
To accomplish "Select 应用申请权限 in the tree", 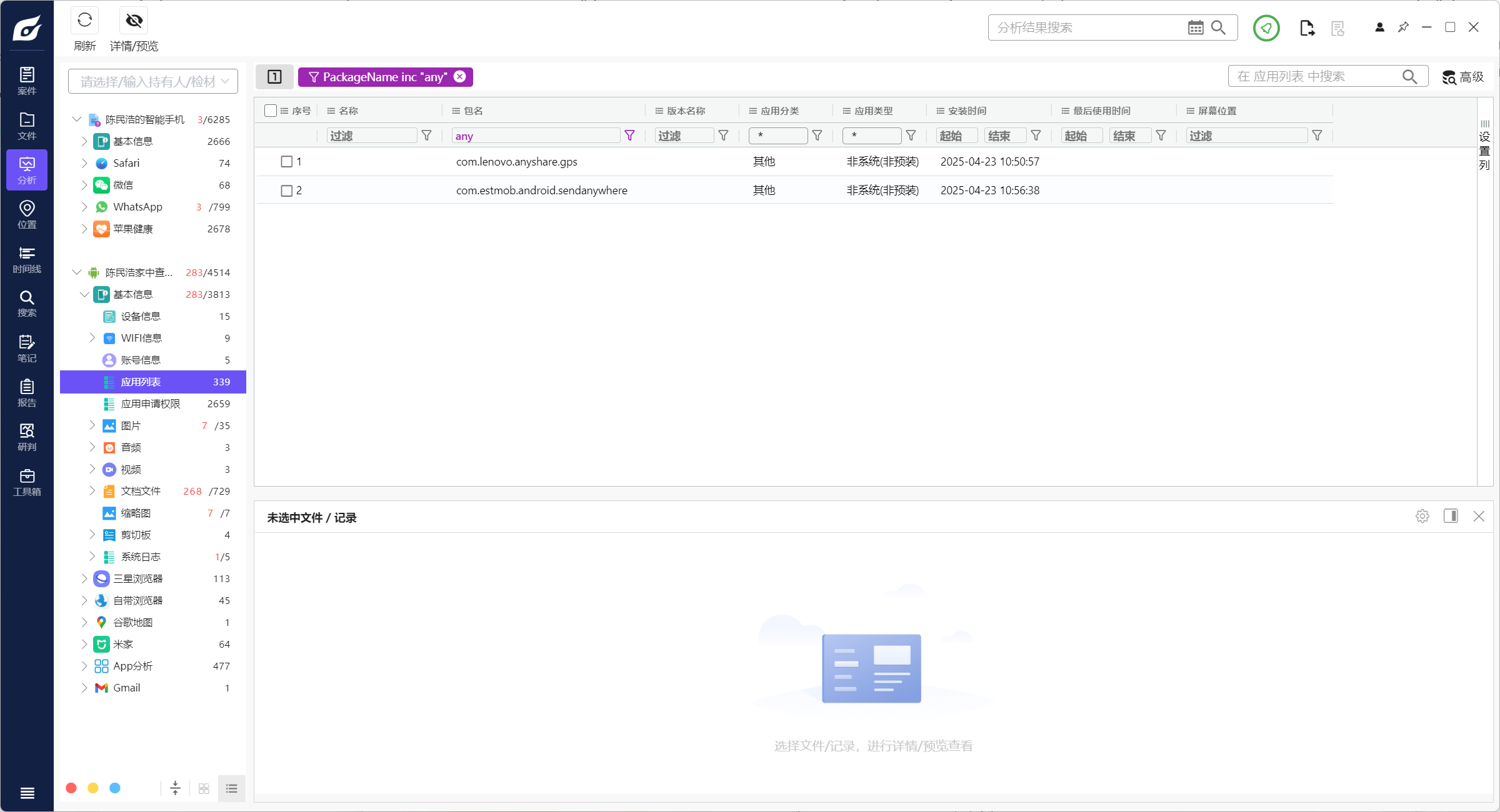I will coord(151,404).
